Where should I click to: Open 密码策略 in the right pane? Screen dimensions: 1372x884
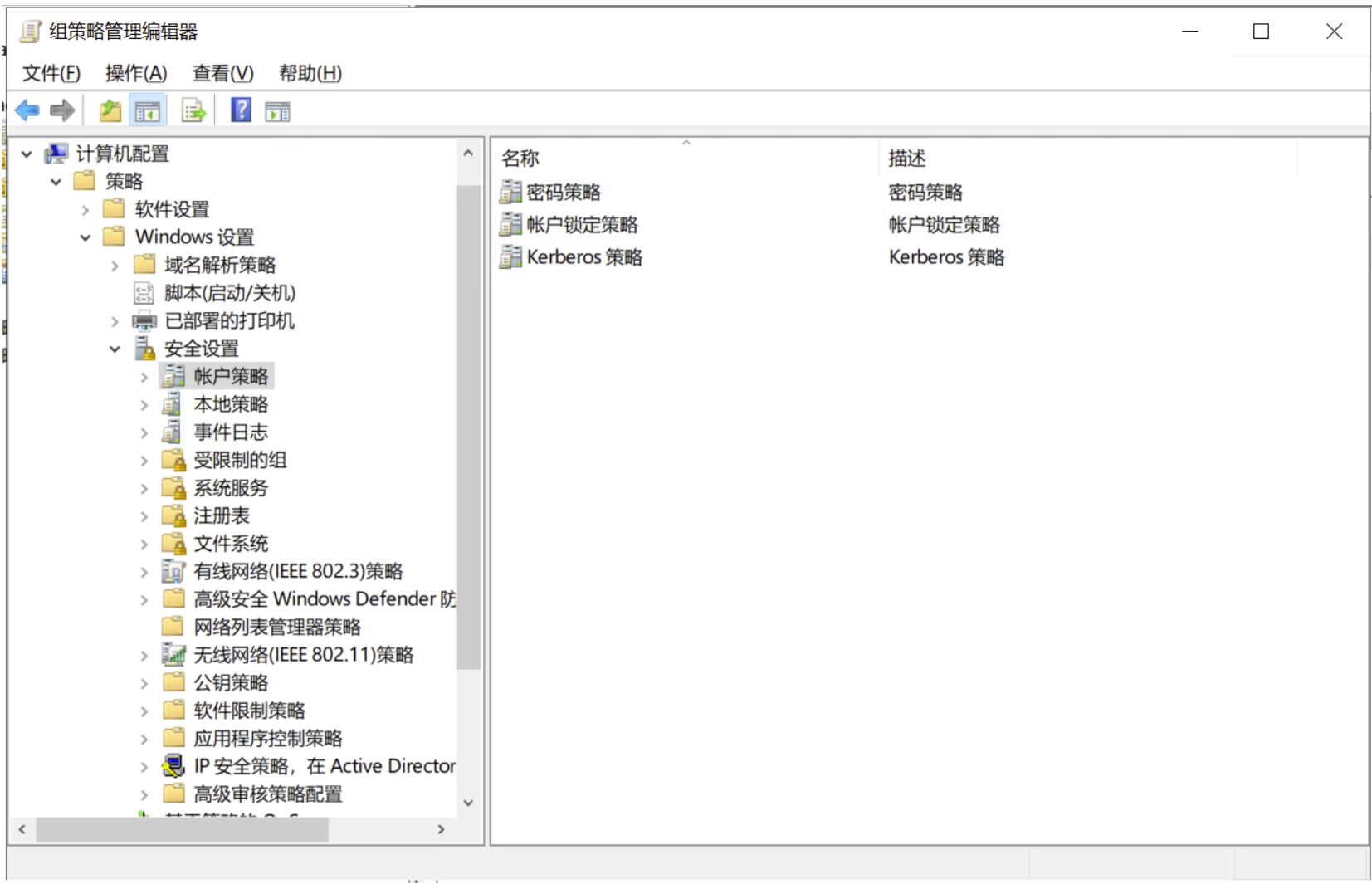coord(563,193)
